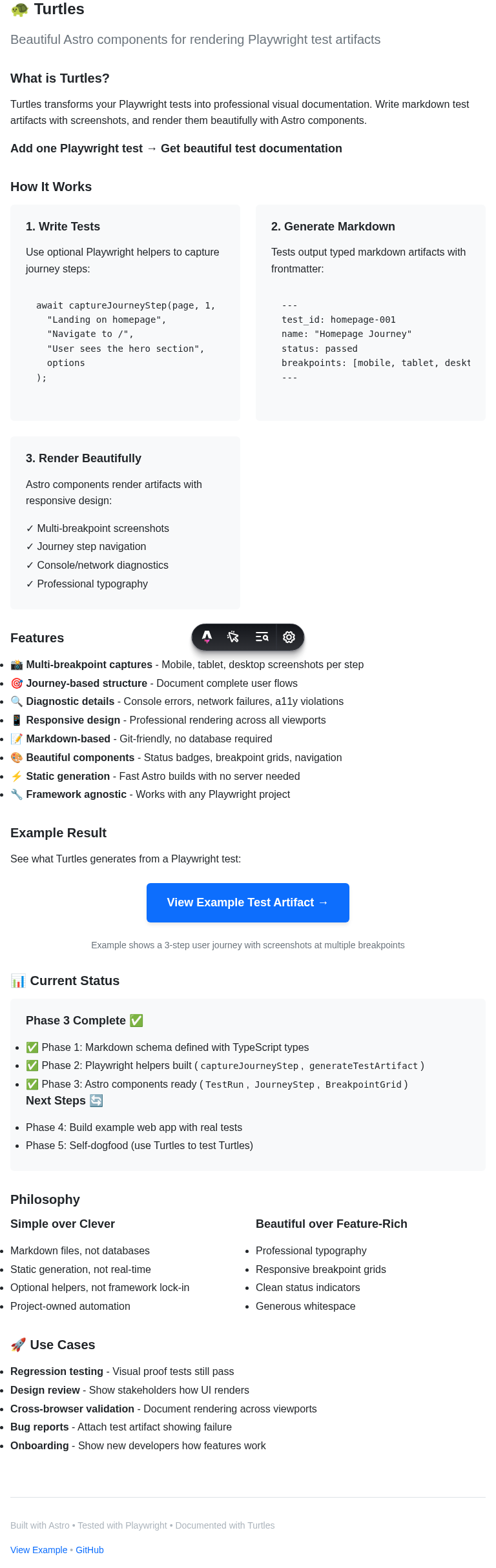Viewport: 496px width, 1568px height.
Task: Click the captureJourneyStep code block
Action: click(x=125, y=341)
